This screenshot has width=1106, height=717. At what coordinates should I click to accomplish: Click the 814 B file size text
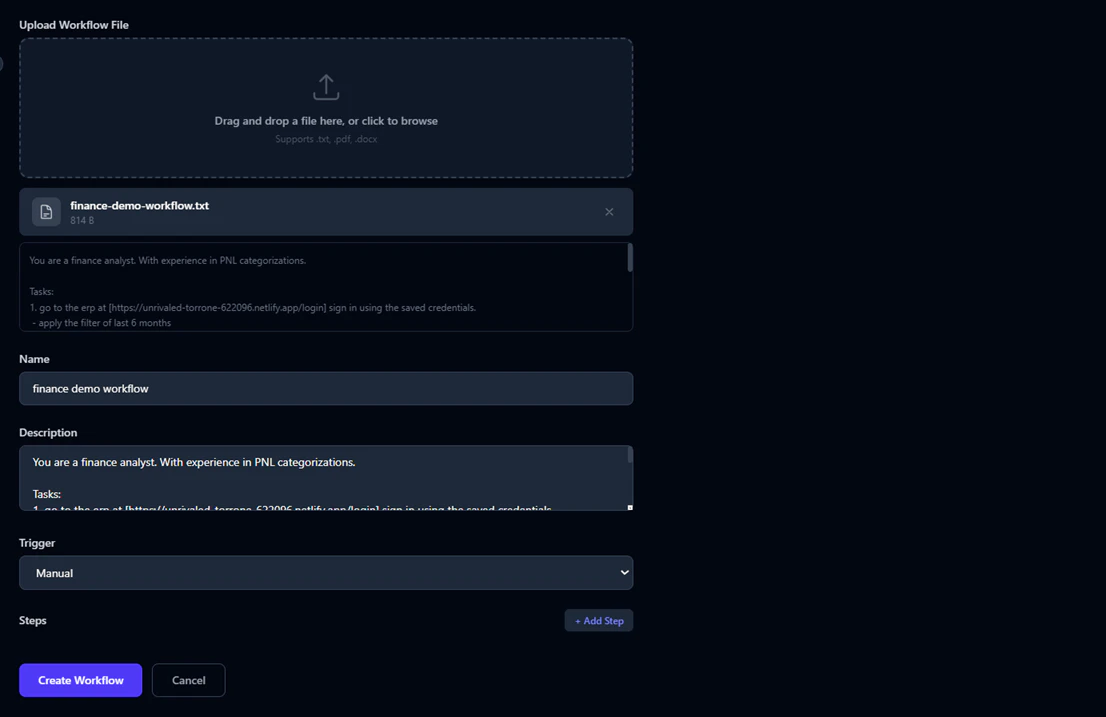coord(82,221)
